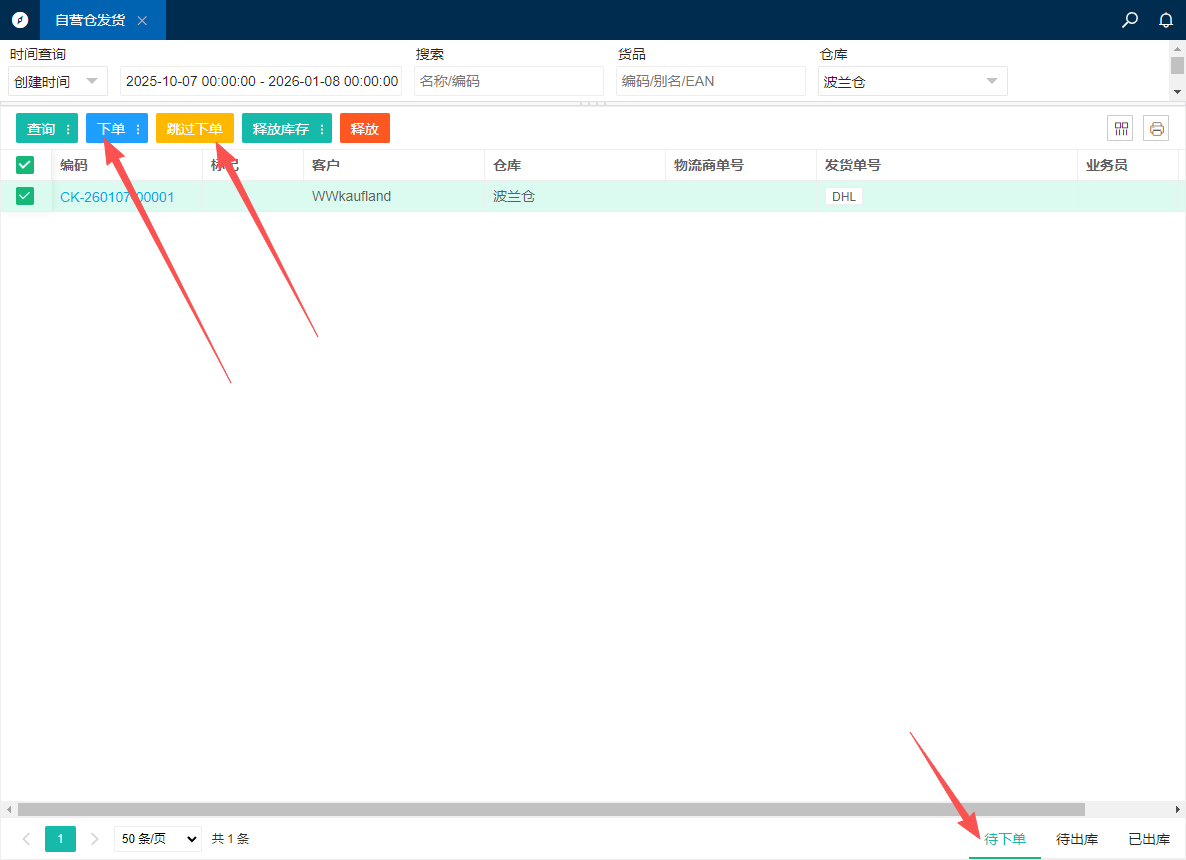The width and height of the screenshot is (1186, 860).
Task: Open the column layout settings icon
Action: [1121, 128]
